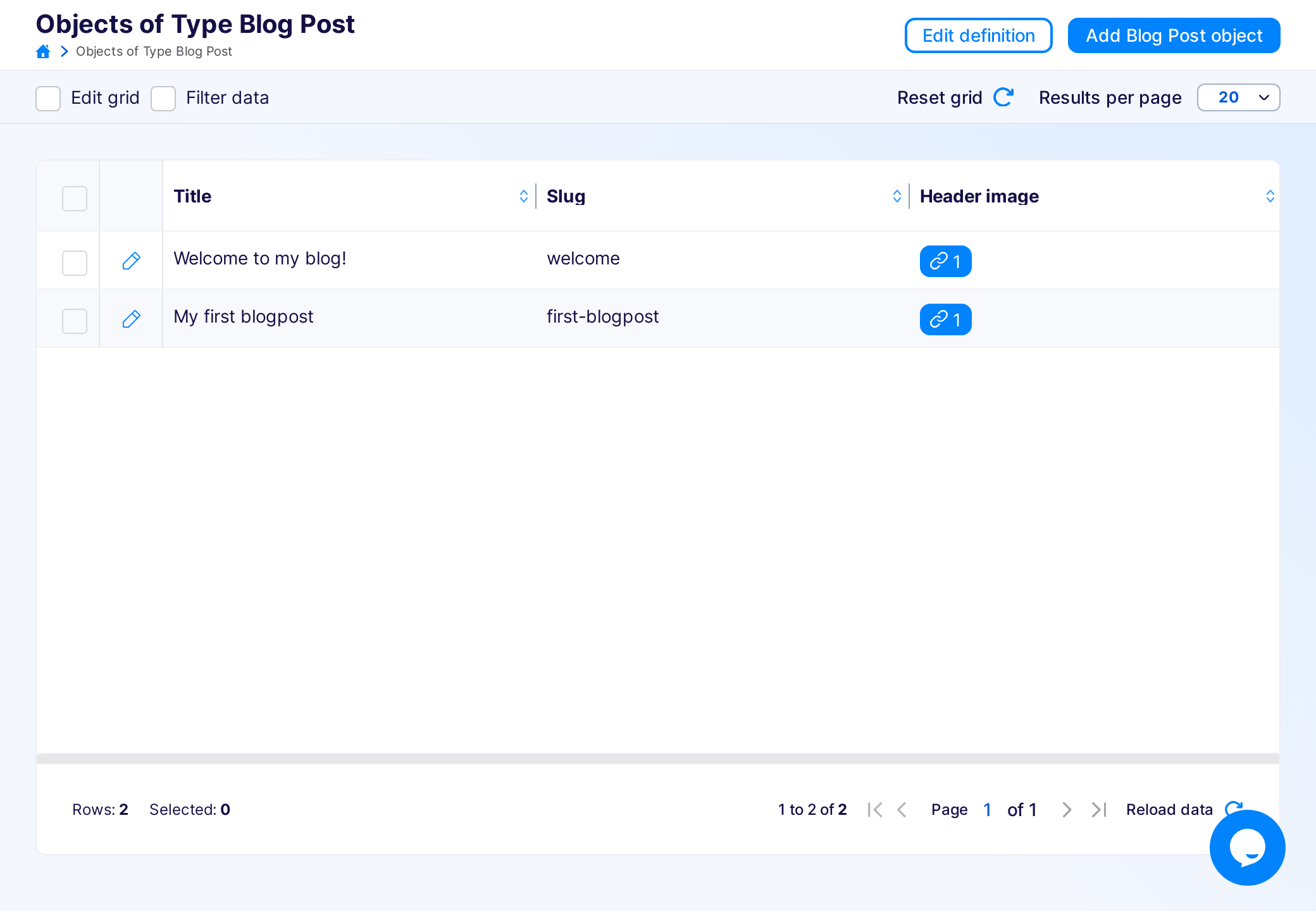The height and width of the screenshot is (911, 1316).
Task: Click the Title column sort expander
Action: coord(523,196)
